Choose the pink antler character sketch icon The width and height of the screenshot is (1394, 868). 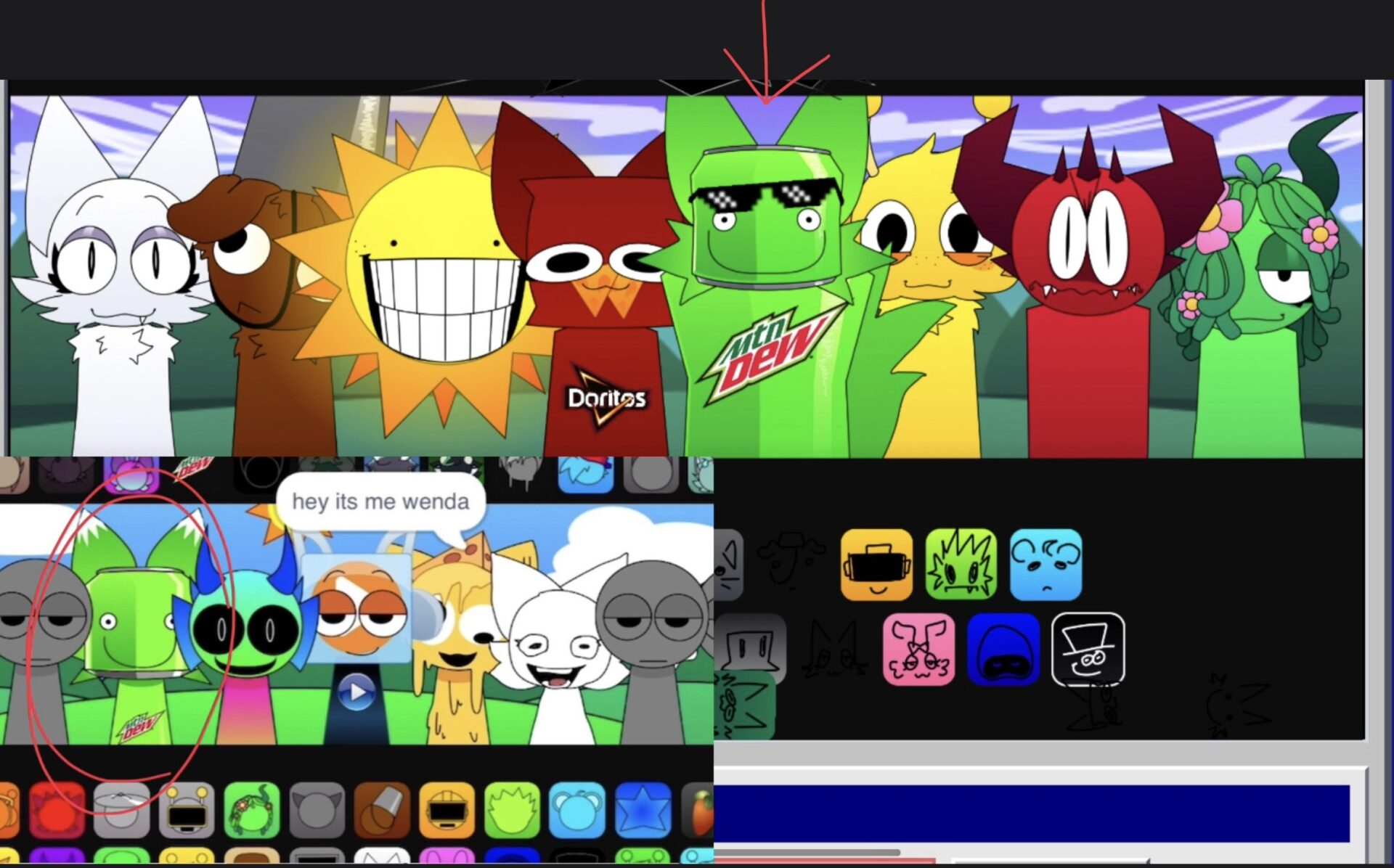(918, 649)
